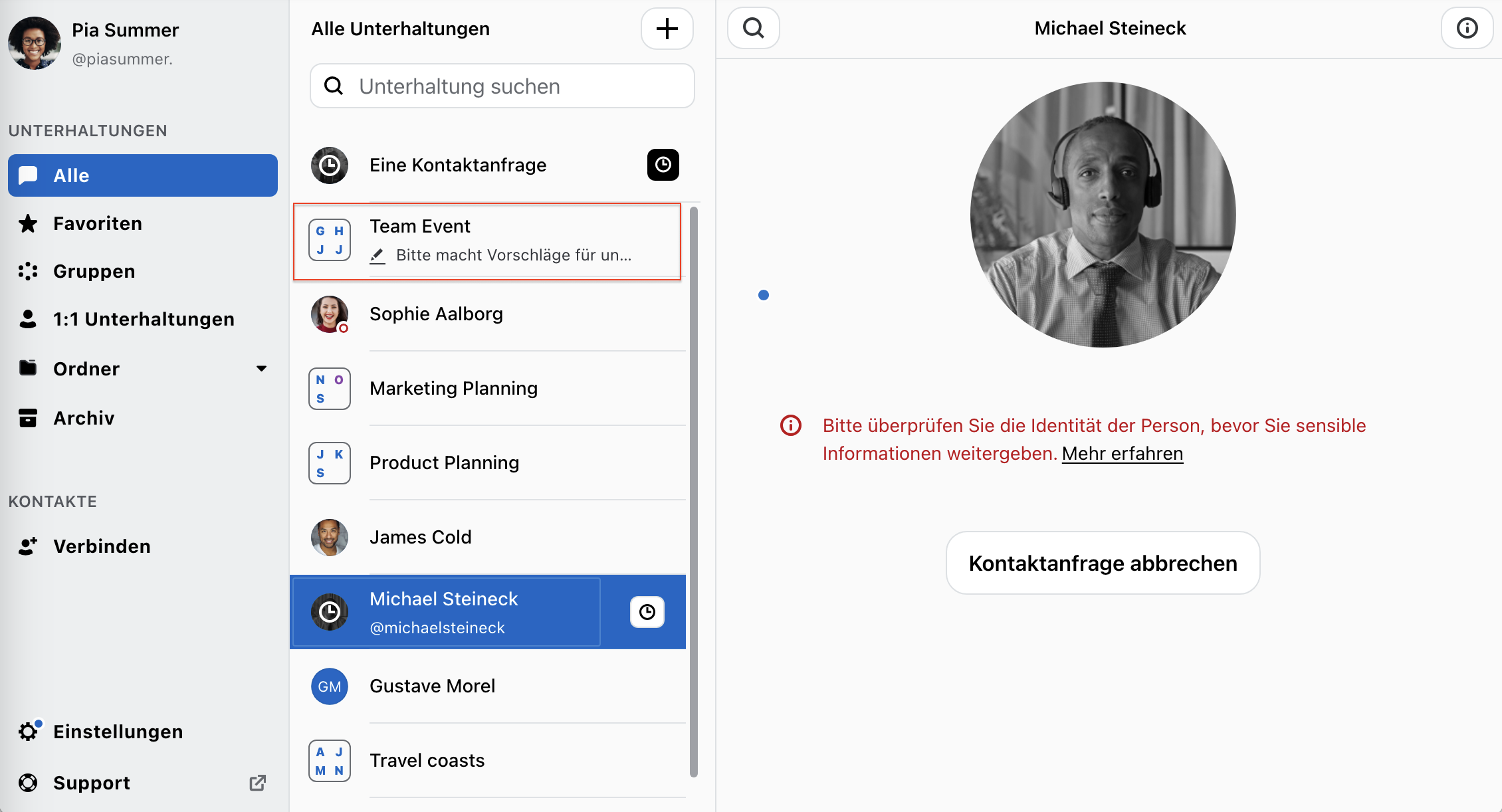Image resolution: width=1502 pixels, height=812 pixels.
Task: Click the gear icon for Einstellungen
Action: point(28,732)
